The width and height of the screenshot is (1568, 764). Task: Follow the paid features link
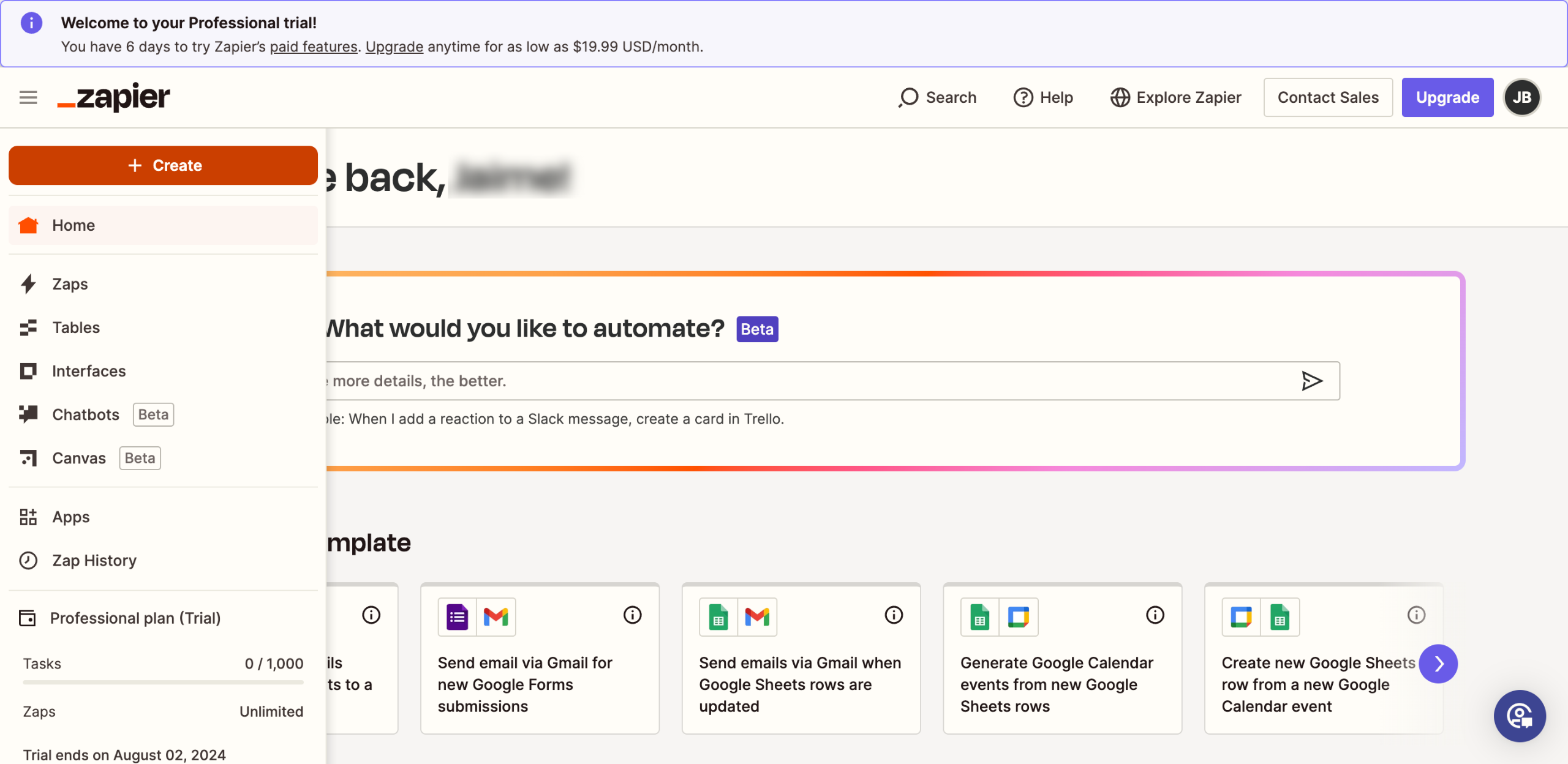pyautogui.click(x=314, y=47)
